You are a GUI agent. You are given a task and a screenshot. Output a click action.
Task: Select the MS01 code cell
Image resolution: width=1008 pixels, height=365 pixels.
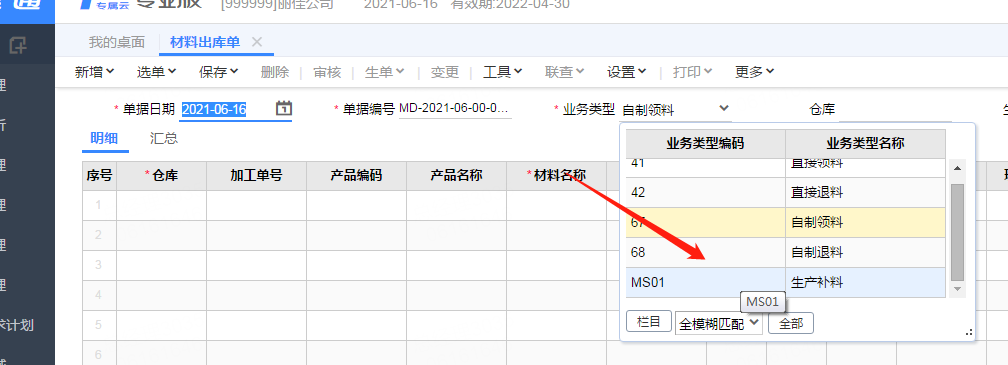coord(705,282)
